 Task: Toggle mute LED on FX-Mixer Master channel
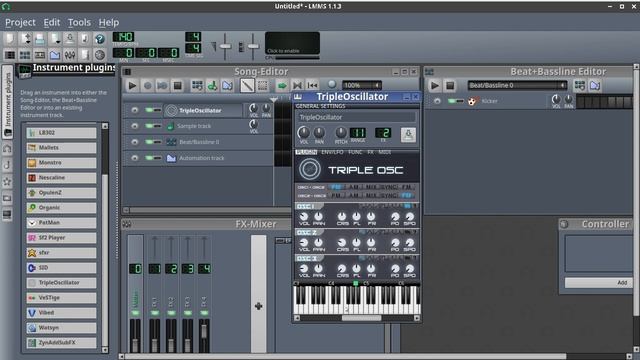(135, 313)
